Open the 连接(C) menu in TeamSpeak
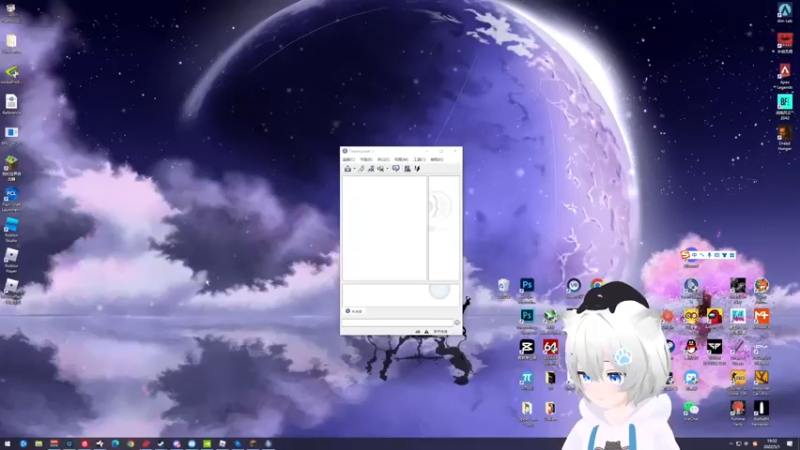 coord(348,160)
